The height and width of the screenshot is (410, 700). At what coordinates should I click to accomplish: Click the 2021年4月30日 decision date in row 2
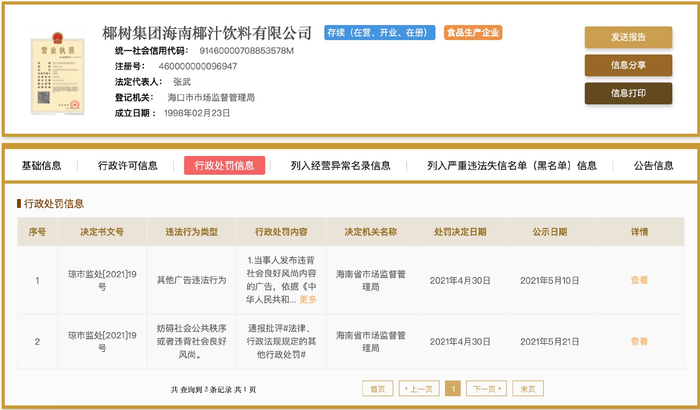[x=460, y=342]
